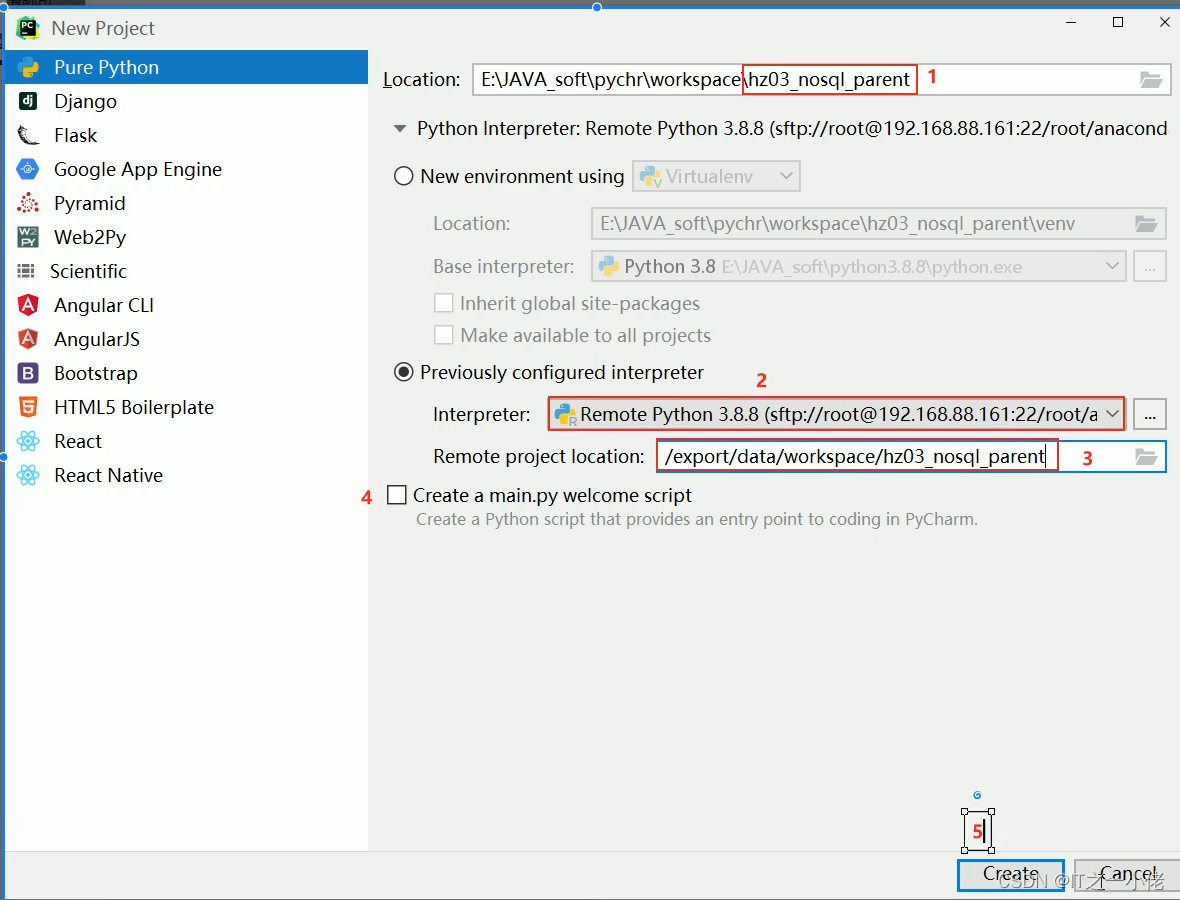The width and height of the screenshot is (1180, 900).
Task: Select AngularJS project type
Action: point(186,339)
